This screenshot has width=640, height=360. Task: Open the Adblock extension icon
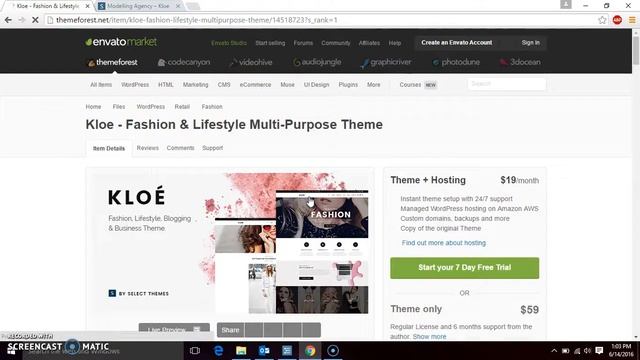617,20
